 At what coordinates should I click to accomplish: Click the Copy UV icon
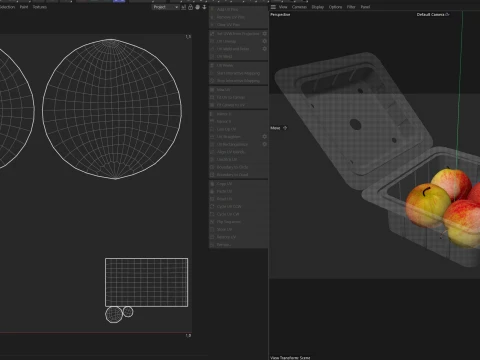[212, 184]
